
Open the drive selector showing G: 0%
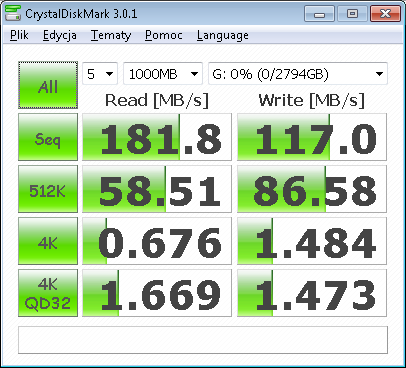tap(298, 74)
